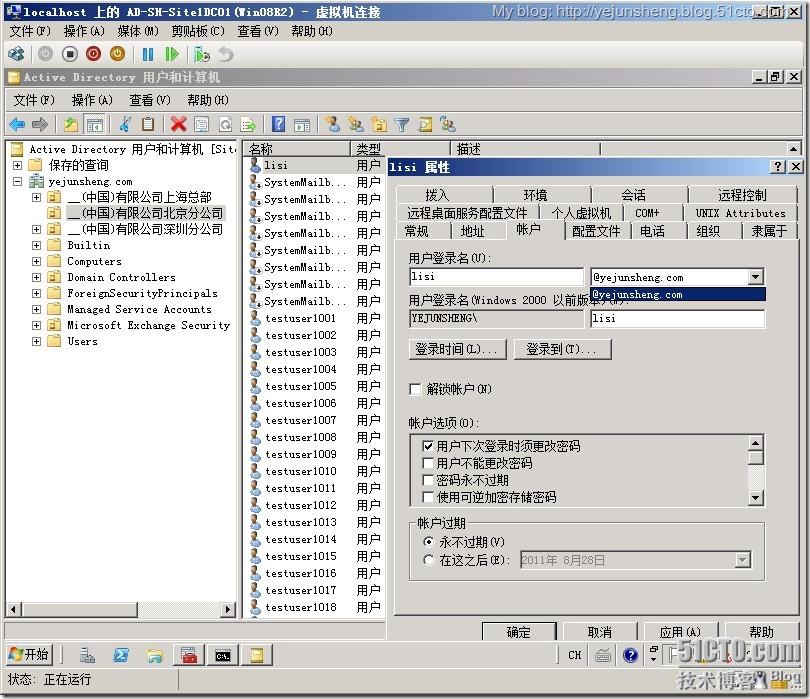Open the Server Manager taskbar icon

pyautogui.click(x=87, y=655)
